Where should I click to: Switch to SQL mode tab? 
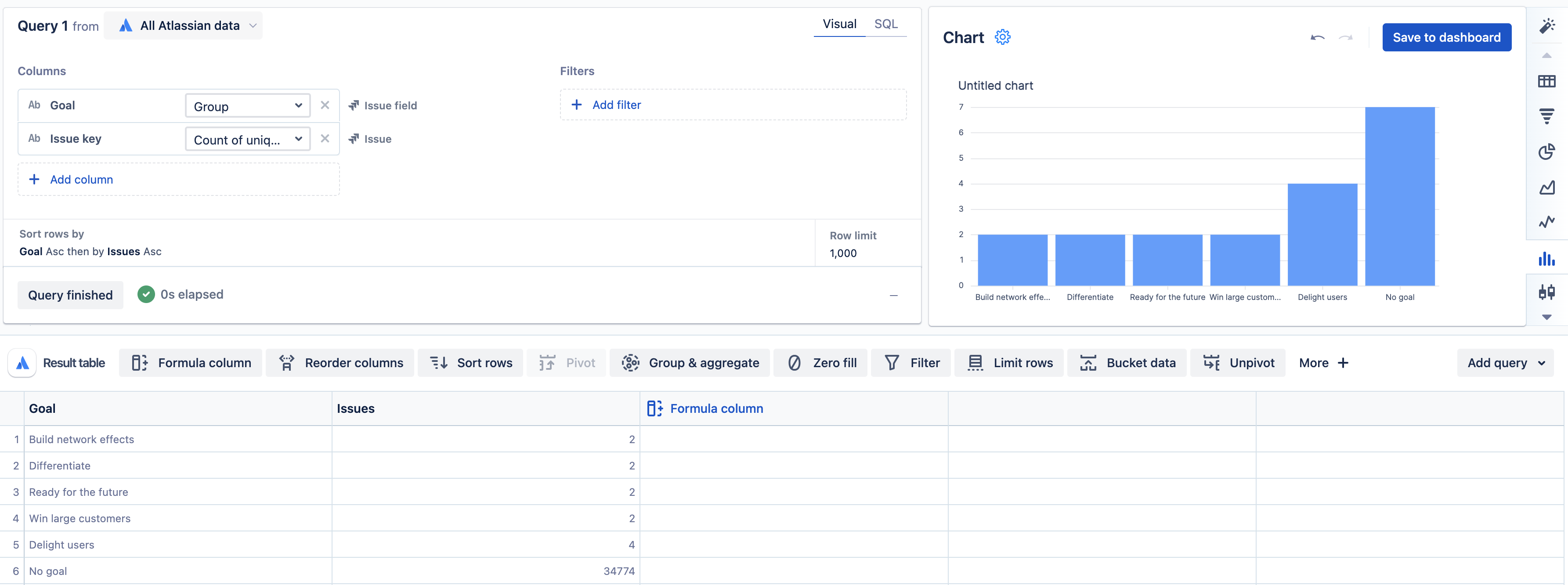click(885, 24)
